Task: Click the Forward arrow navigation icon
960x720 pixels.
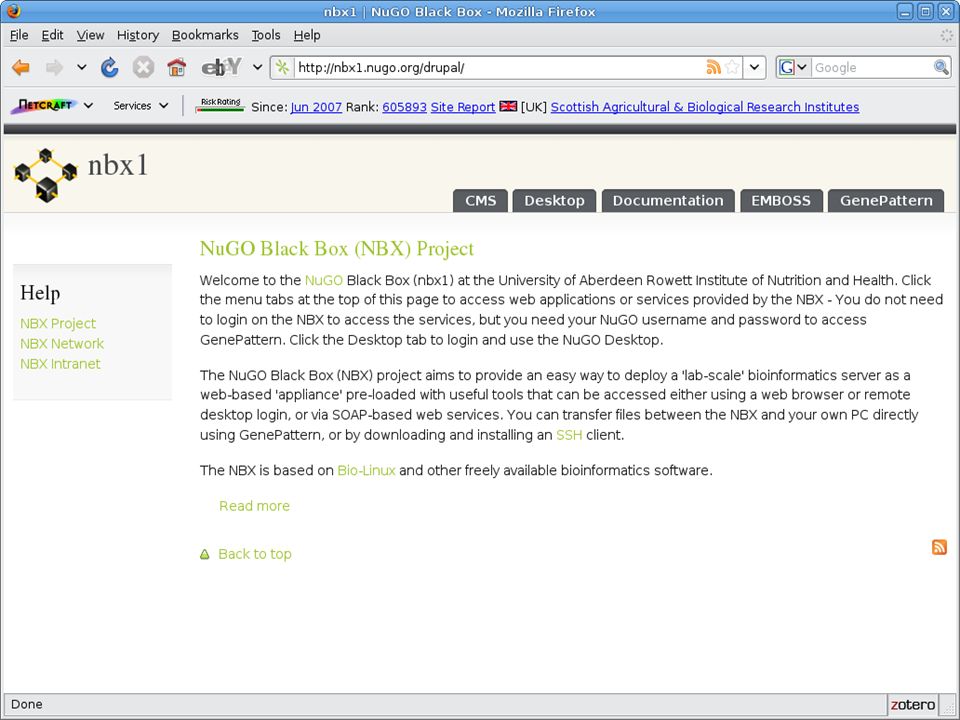Action: point(54,67)
